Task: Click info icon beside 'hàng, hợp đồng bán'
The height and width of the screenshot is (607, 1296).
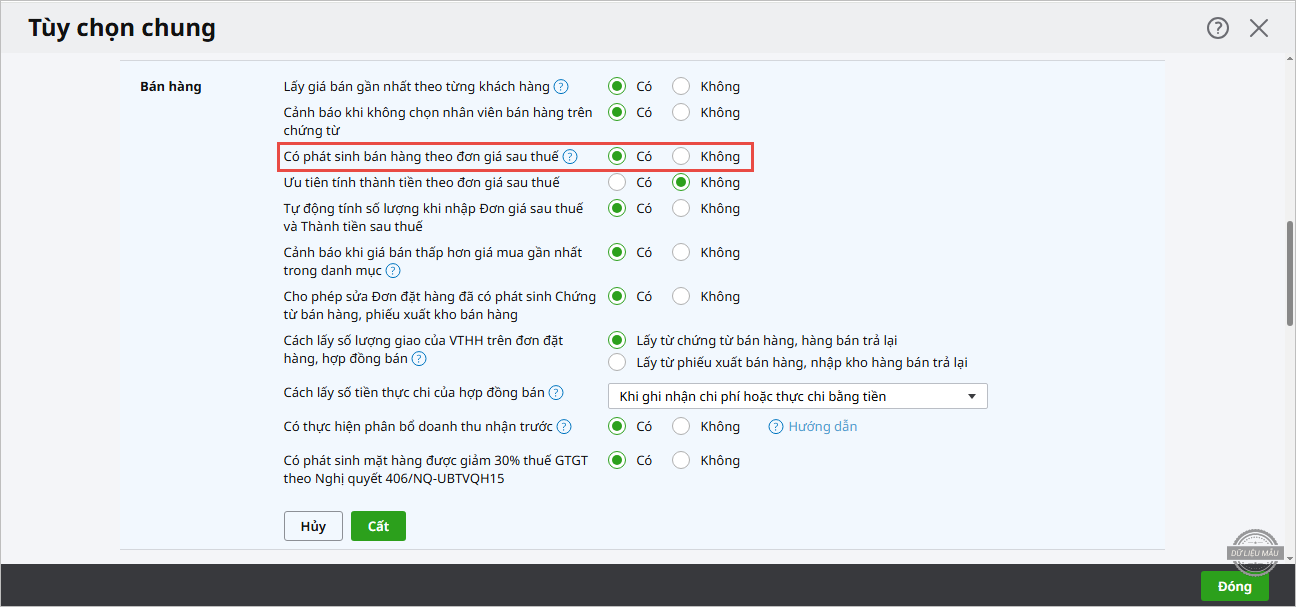Action: click(x=419, y=359)
